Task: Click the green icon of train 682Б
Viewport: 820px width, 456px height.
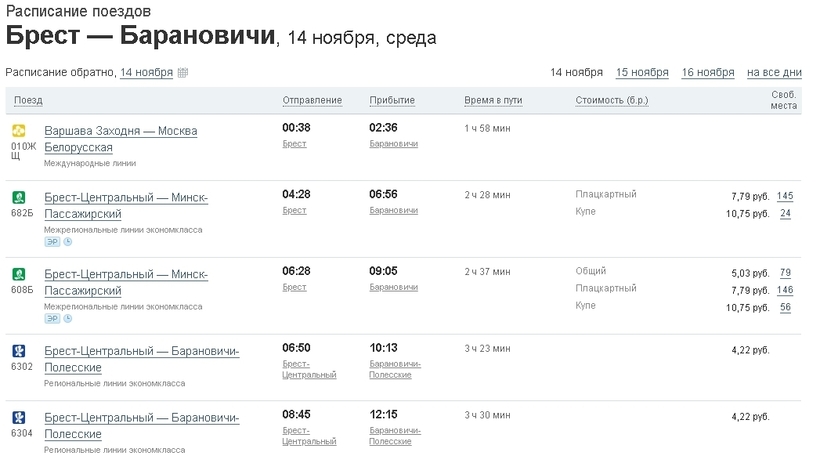Action: click(x=18, y=197)
